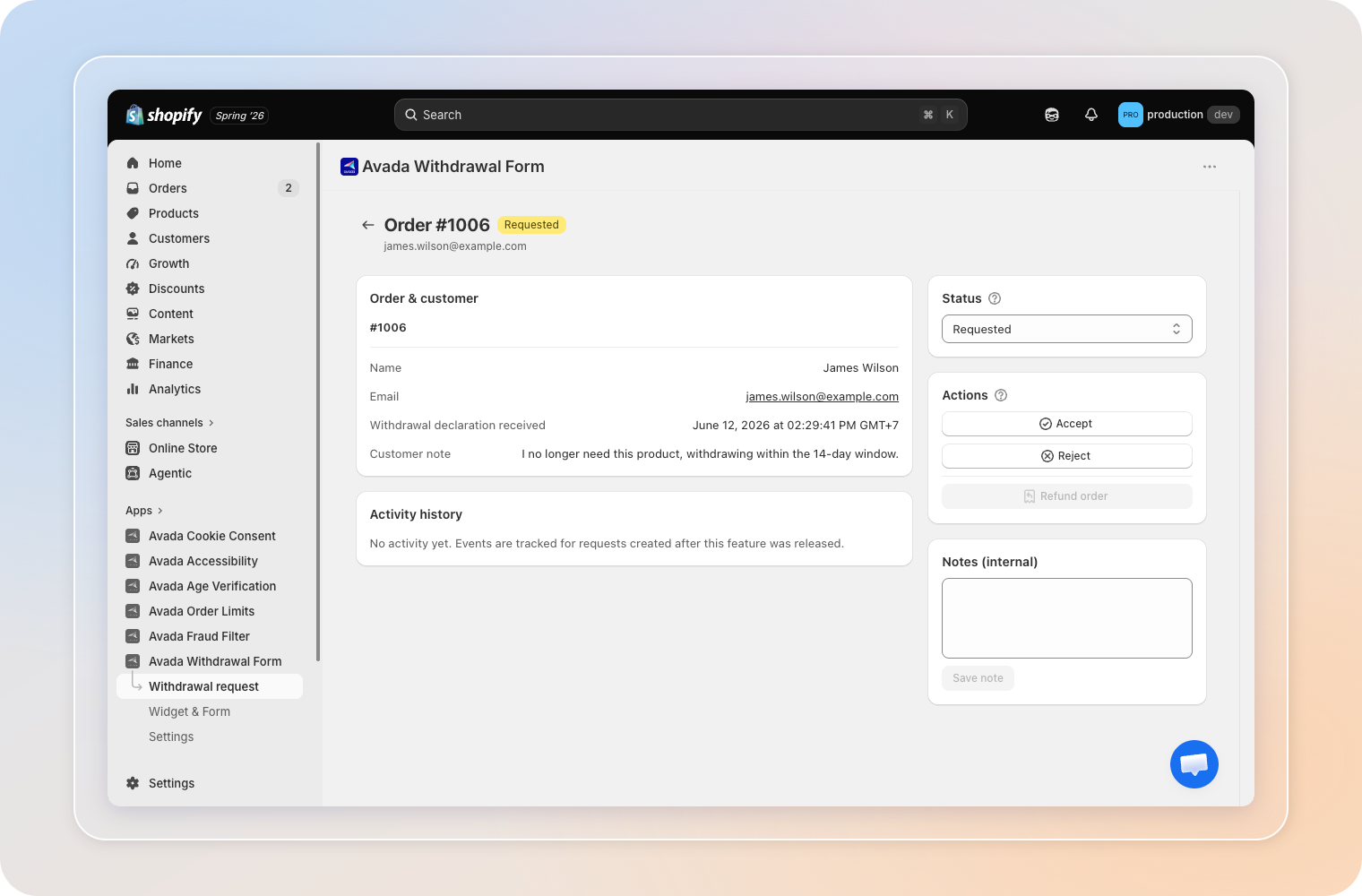Screen dimensions: 1362x896
Task: Click the name value James Wilson
Action: (861, 368)
